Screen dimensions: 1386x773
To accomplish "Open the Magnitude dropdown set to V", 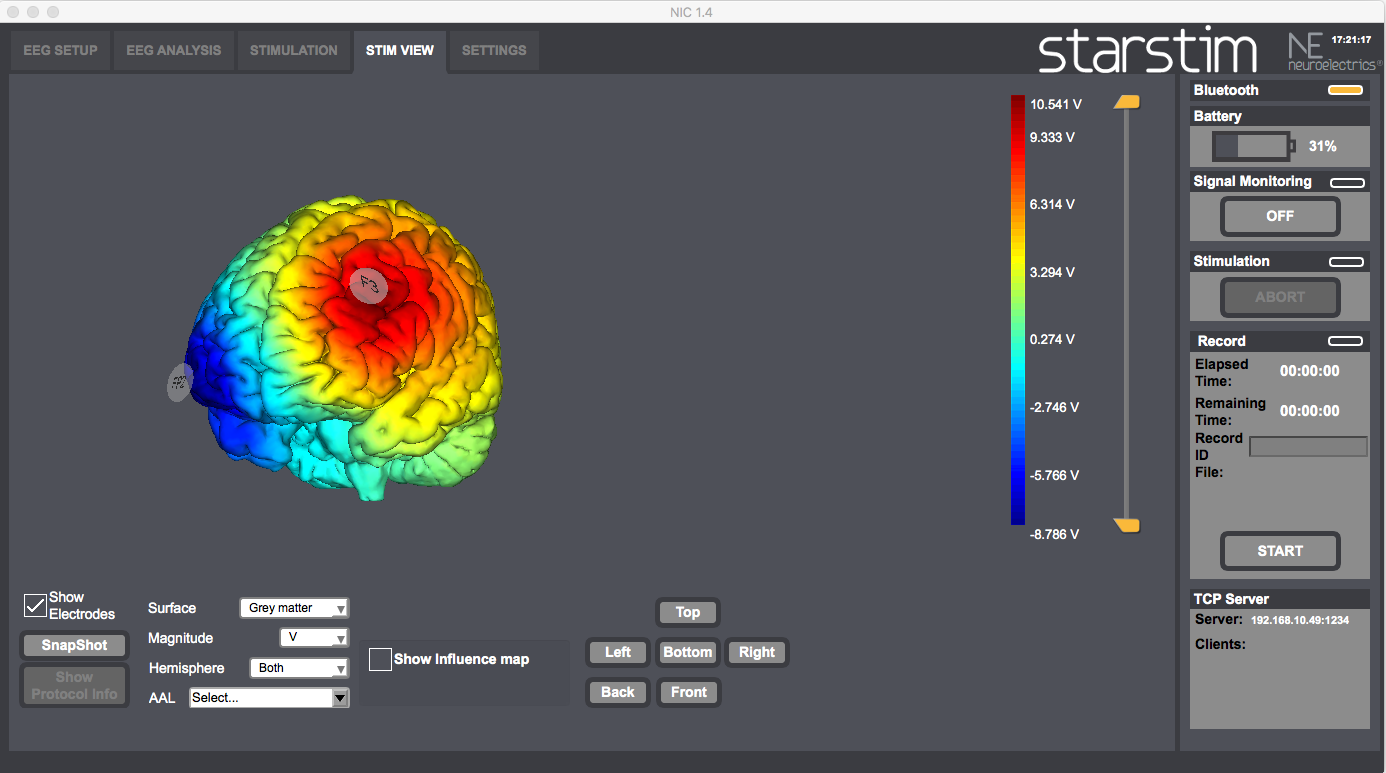I will pos(314,637).
